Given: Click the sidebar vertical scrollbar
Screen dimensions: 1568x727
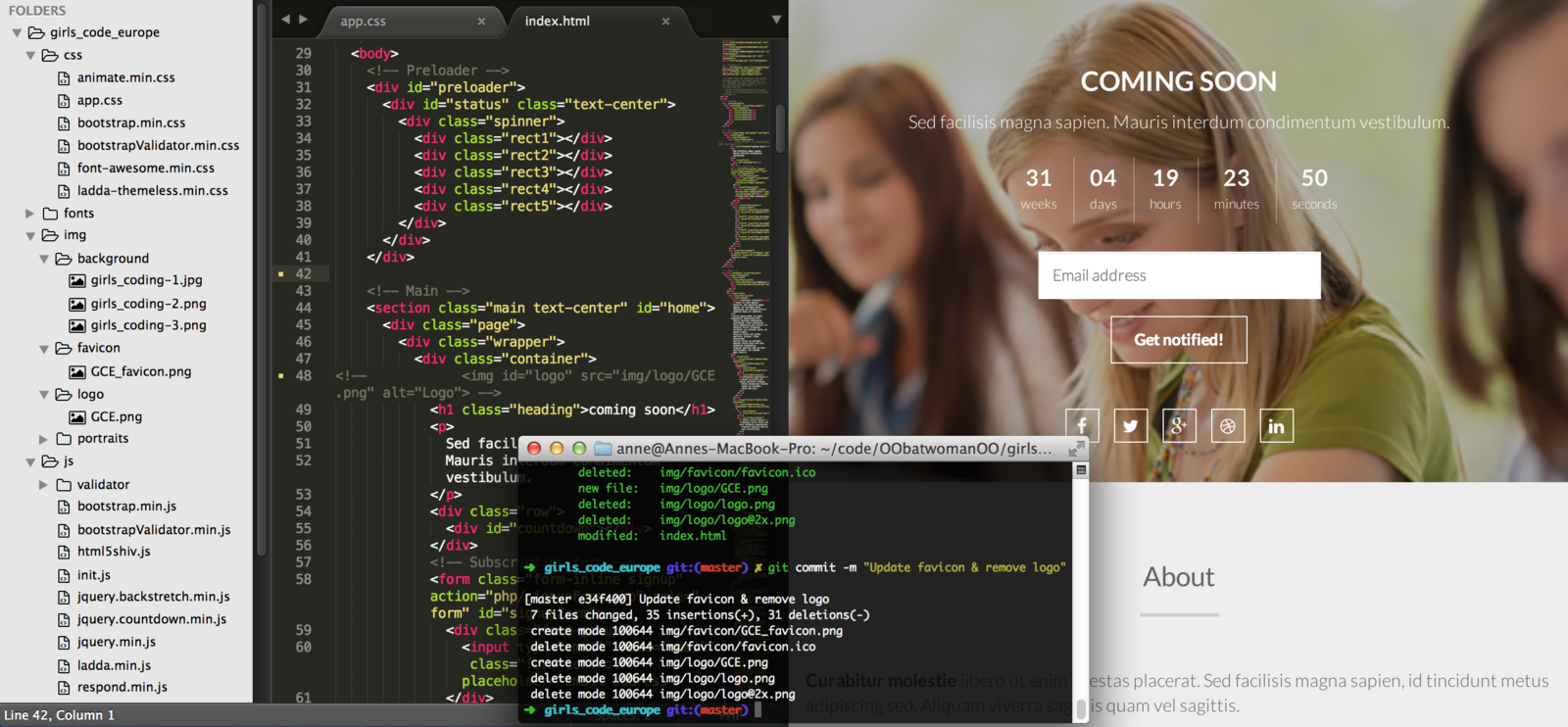Looking at the screenshot, I should [x=261, y=279].
